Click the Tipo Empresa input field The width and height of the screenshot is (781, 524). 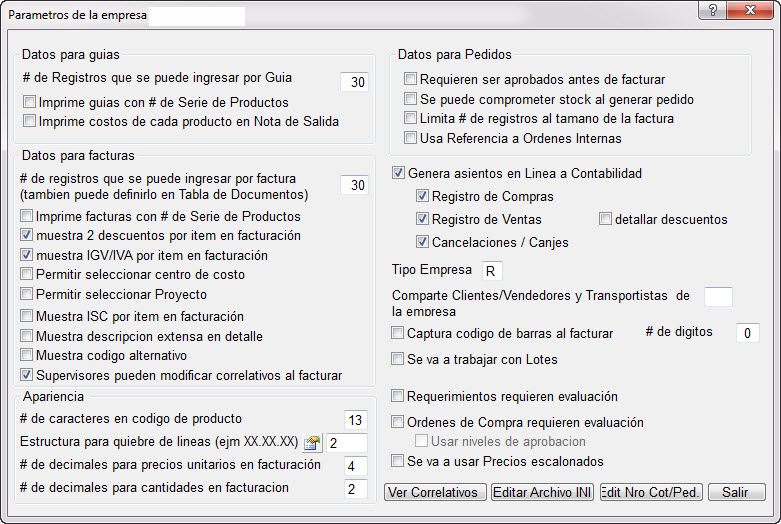490,271
